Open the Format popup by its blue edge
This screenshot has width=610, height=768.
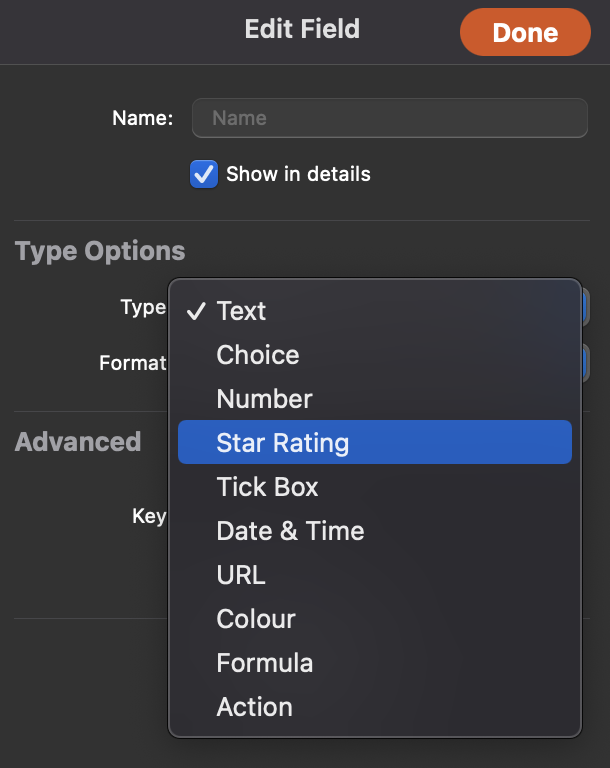click(586, 363)
